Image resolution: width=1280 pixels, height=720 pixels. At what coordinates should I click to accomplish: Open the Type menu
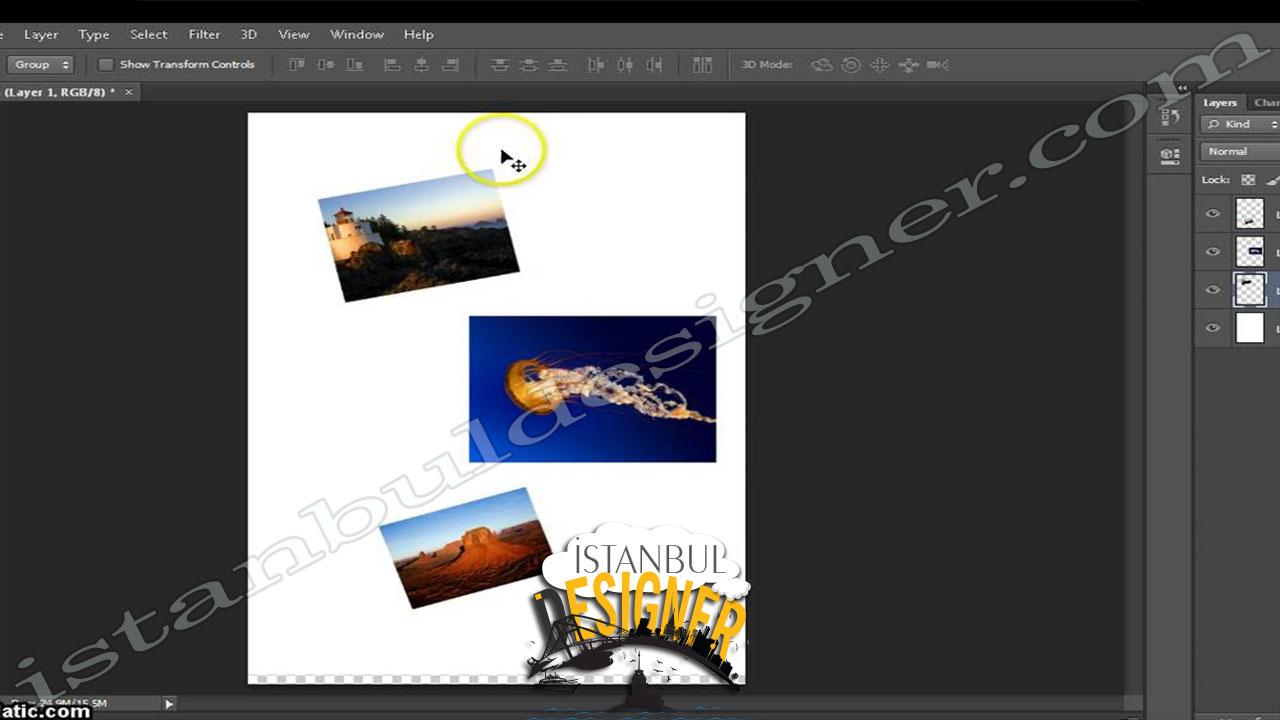click(x=94, y=34)
